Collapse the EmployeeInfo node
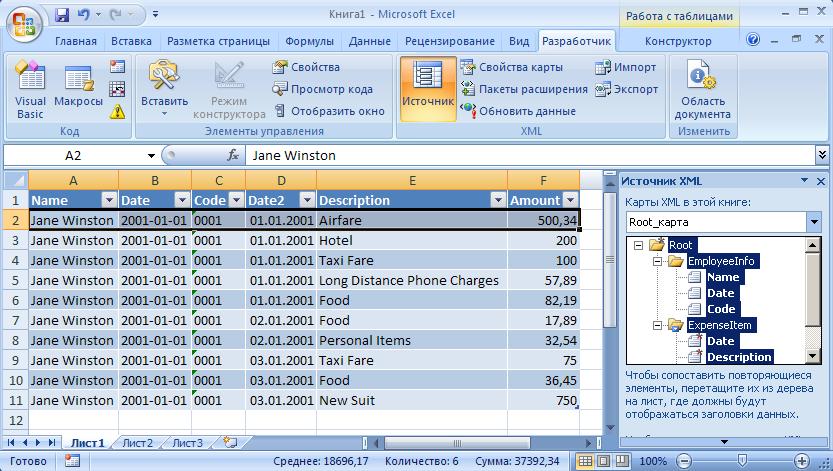Image resolution: width=833 pixels, height=471 pixels. coord(657,261)
